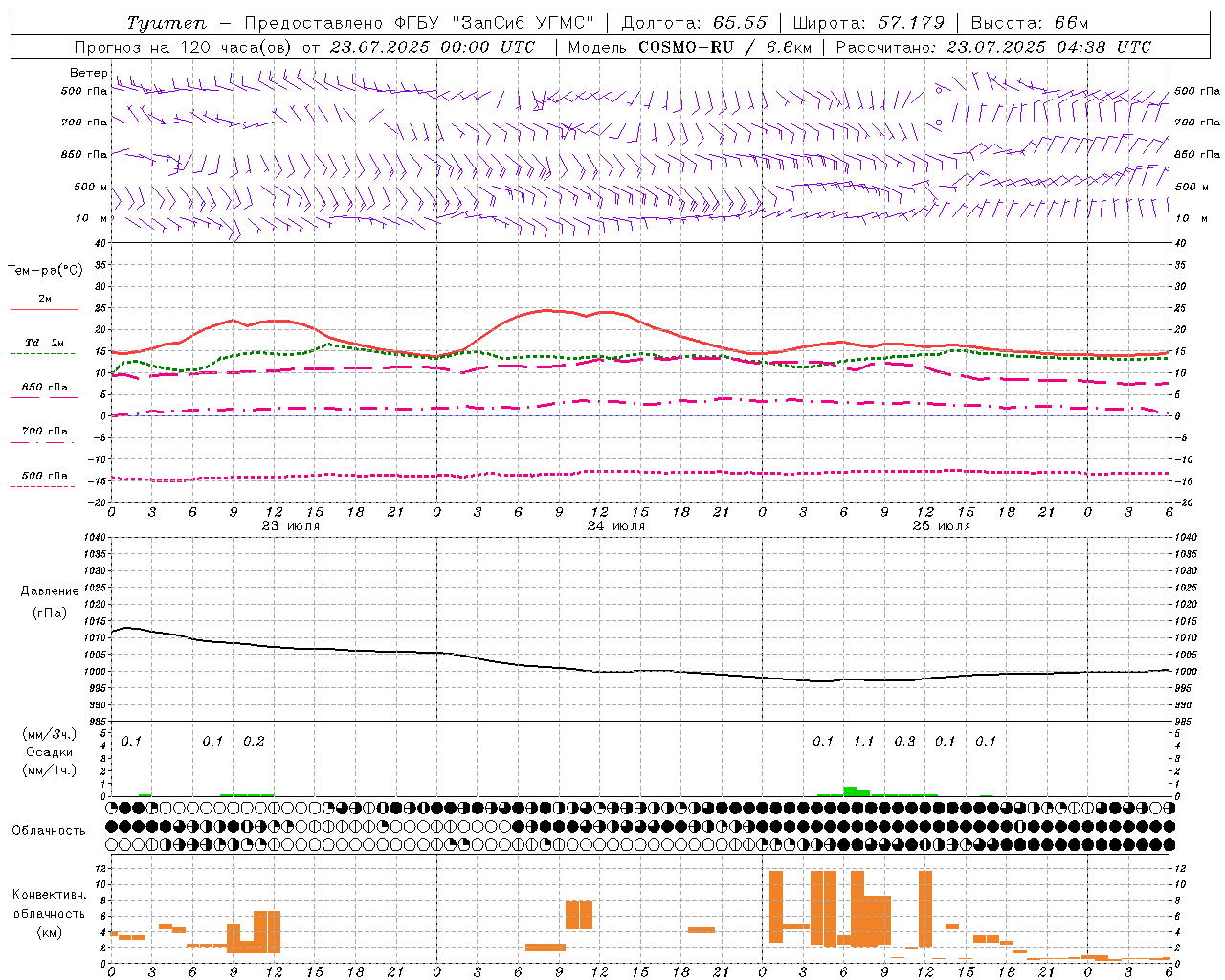Click the Давление panel label
Image resolution: width=1225 pixels, height=980 pixels.
tap(50, 591)
